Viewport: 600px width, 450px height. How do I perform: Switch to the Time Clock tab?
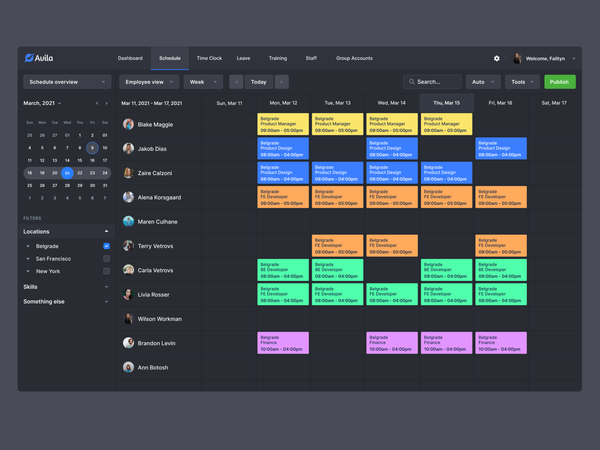209,58
